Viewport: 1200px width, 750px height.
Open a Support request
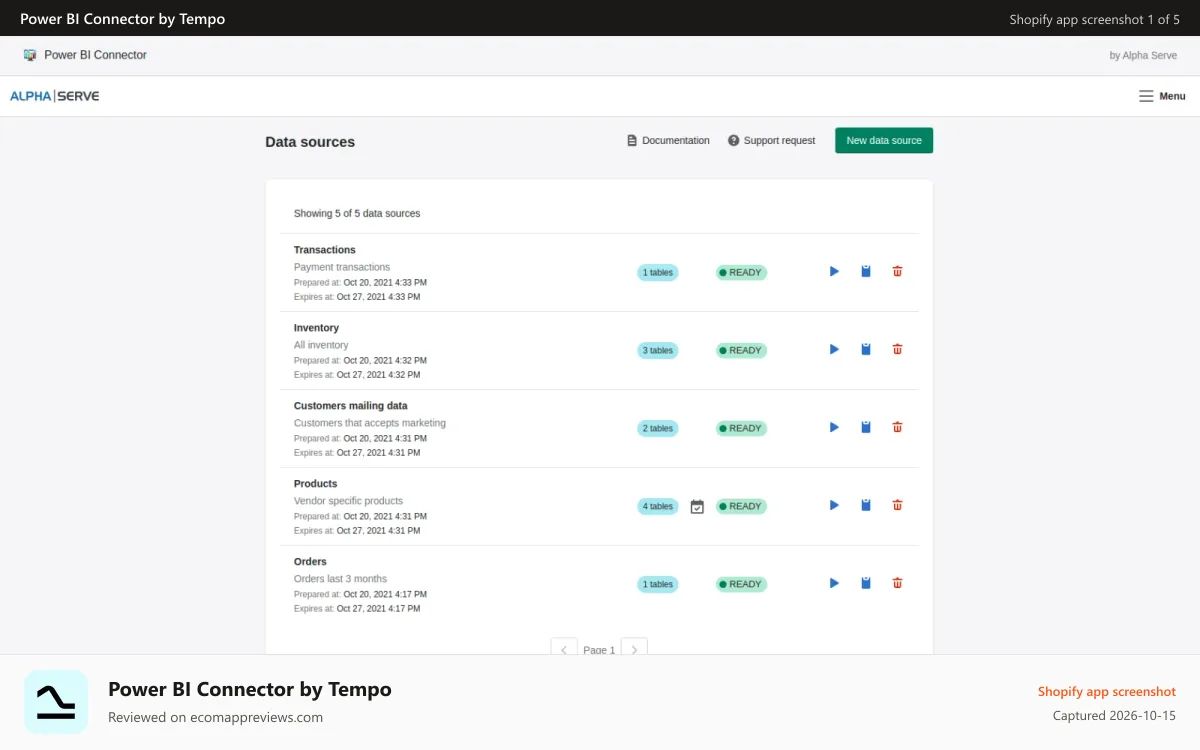[x=772, y=141]
